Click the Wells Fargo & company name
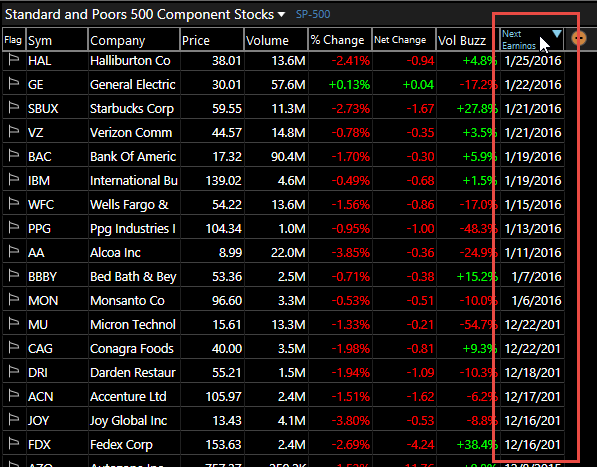The height and width of the screenshot is (467, 597). pos(129,204)
